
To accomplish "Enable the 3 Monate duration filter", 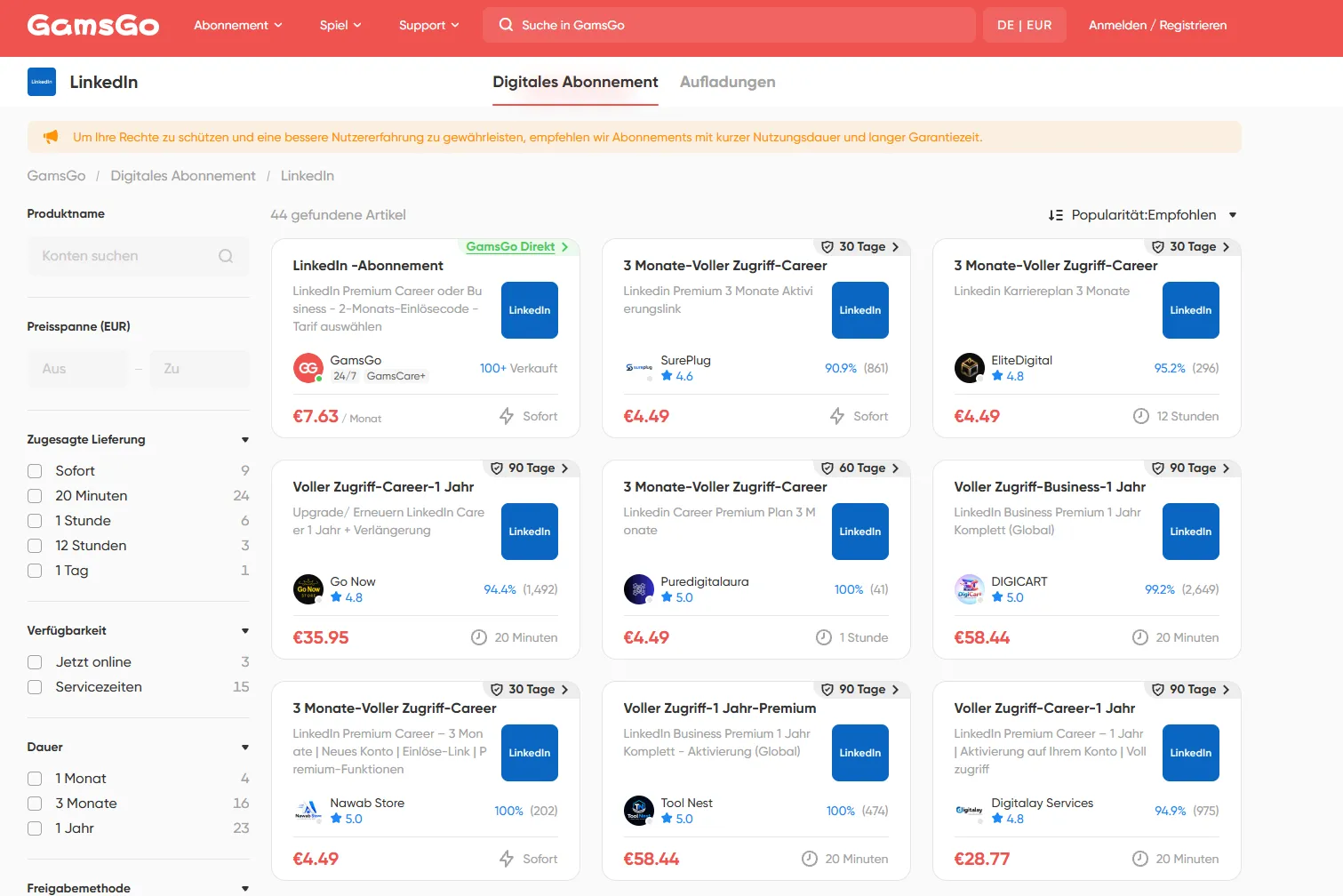I will [35, 804].
